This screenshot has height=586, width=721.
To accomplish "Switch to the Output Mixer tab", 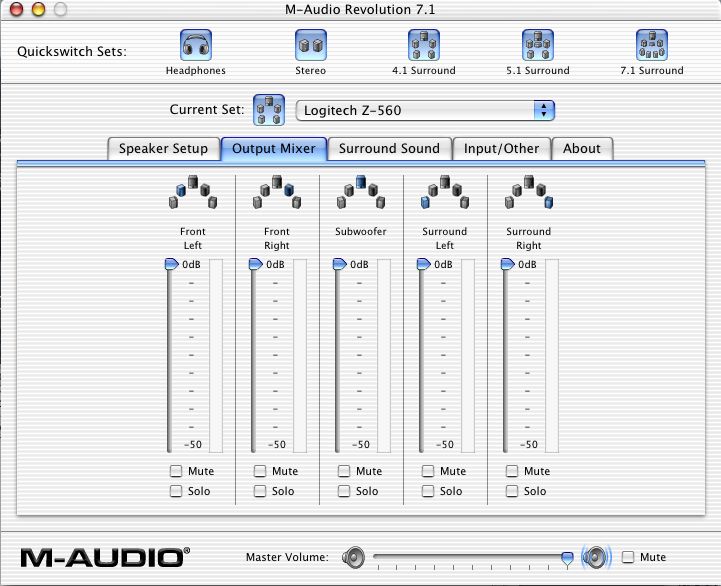I will [274, 149].
